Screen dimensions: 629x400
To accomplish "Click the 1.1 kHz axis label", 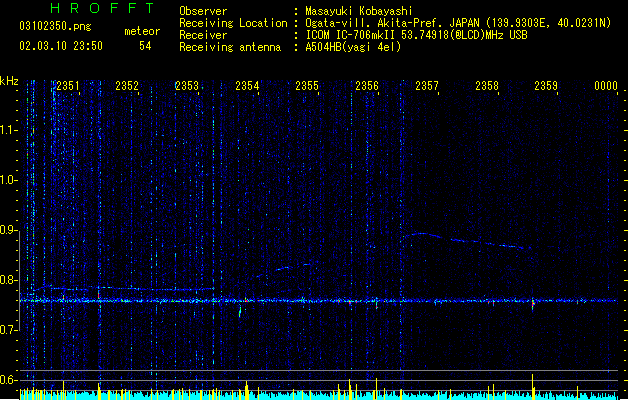I will click(8, 130).
